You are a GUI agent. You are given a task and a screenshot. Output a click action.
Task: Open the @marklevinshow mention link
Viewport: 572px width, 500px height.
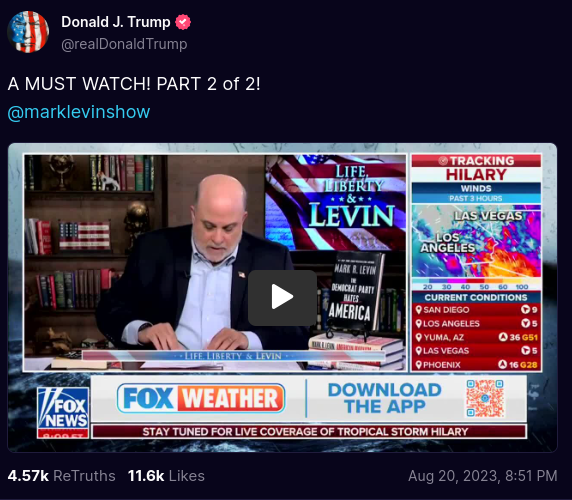[x=79, y=112]
